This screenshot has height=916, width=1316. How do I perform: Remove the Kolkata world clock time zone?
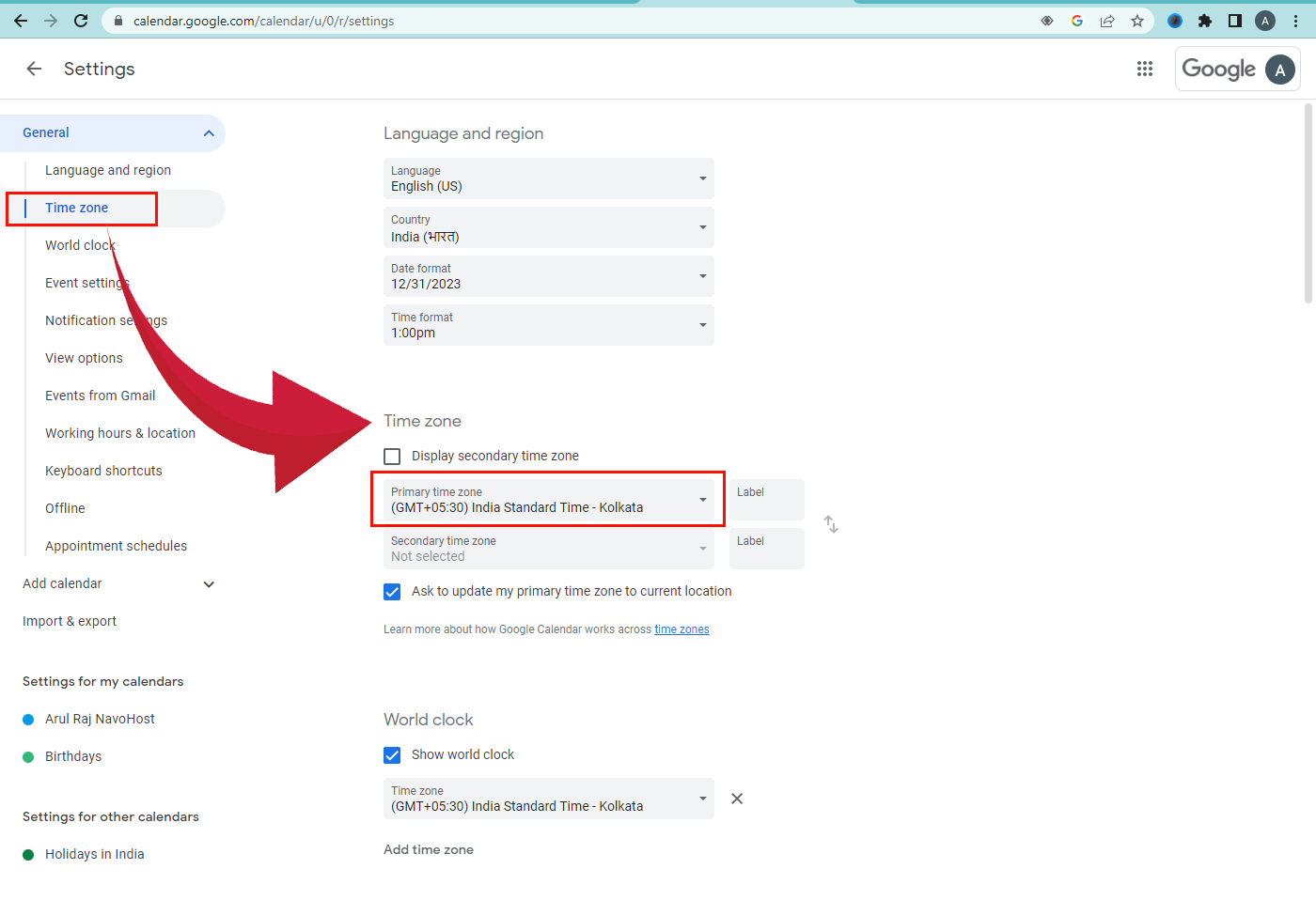[736, 798]
